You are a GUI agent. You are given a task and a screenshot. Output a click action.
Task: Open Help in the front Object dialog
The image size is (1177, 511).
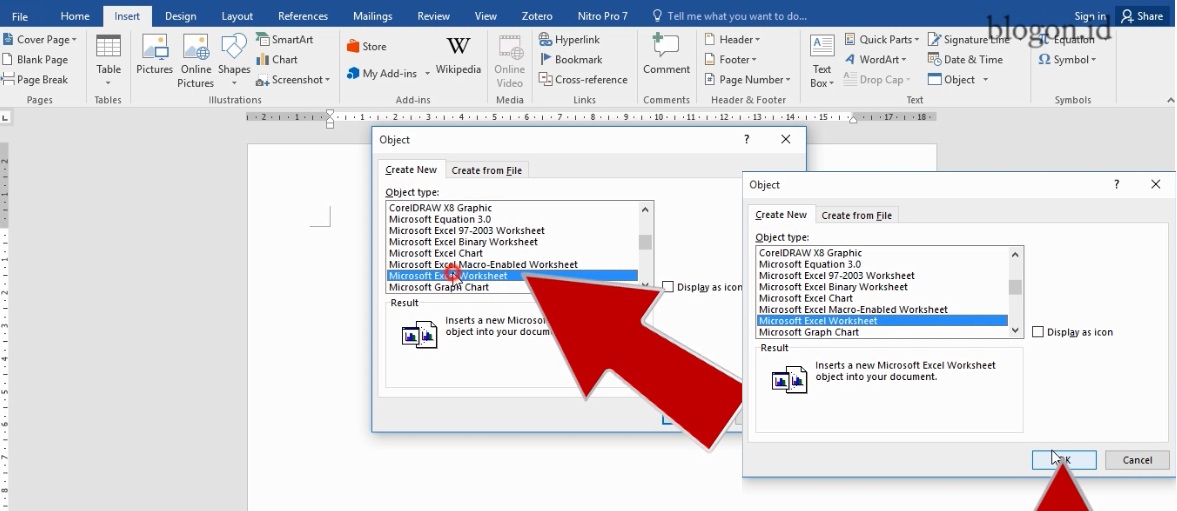click(x=1116, y=185)
